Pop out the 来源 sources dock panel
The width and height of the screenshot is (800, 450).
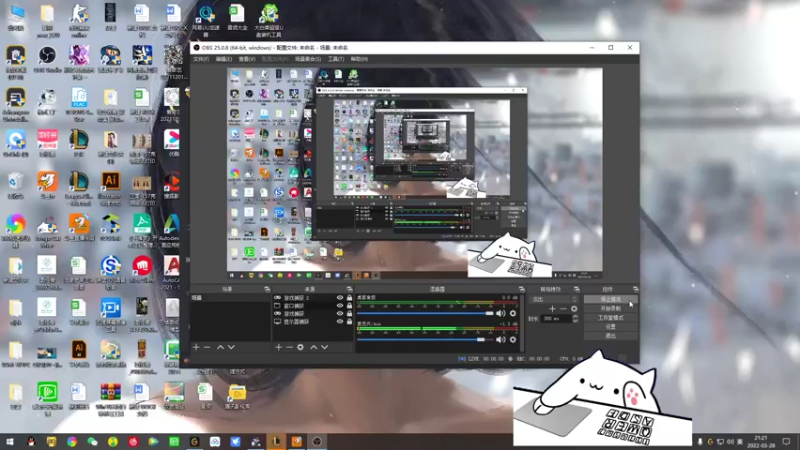coord(349,289)
